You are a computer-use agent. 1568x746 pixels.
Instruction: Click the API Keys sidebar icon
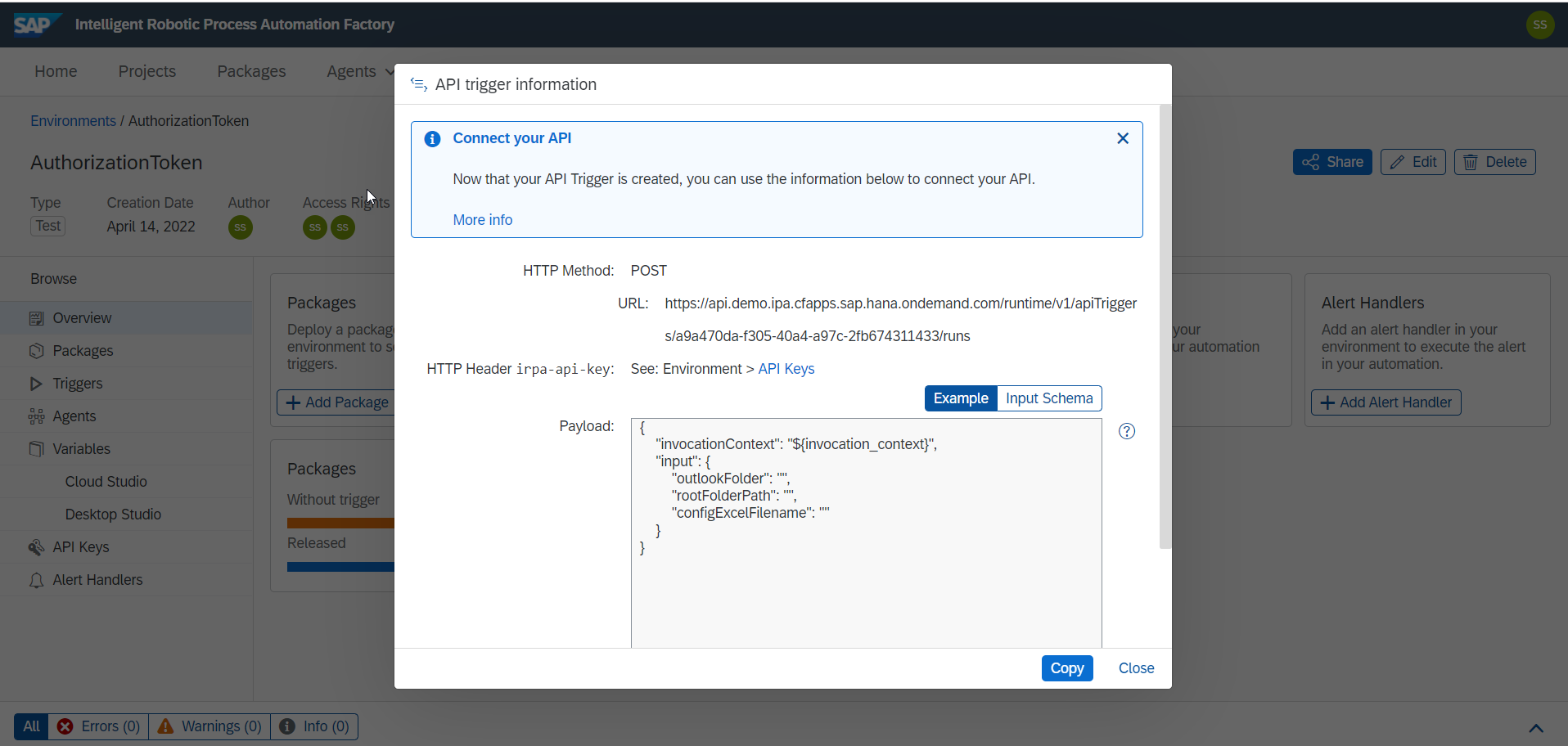[x=36, y=547]
